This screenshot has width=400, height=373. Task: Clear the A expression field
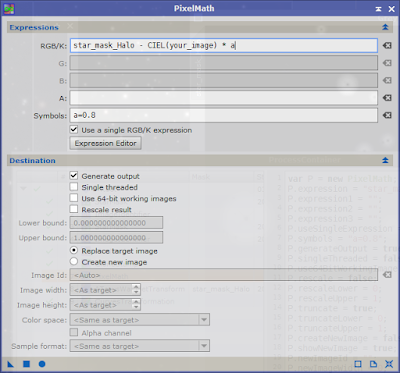[x=387, y=98]
